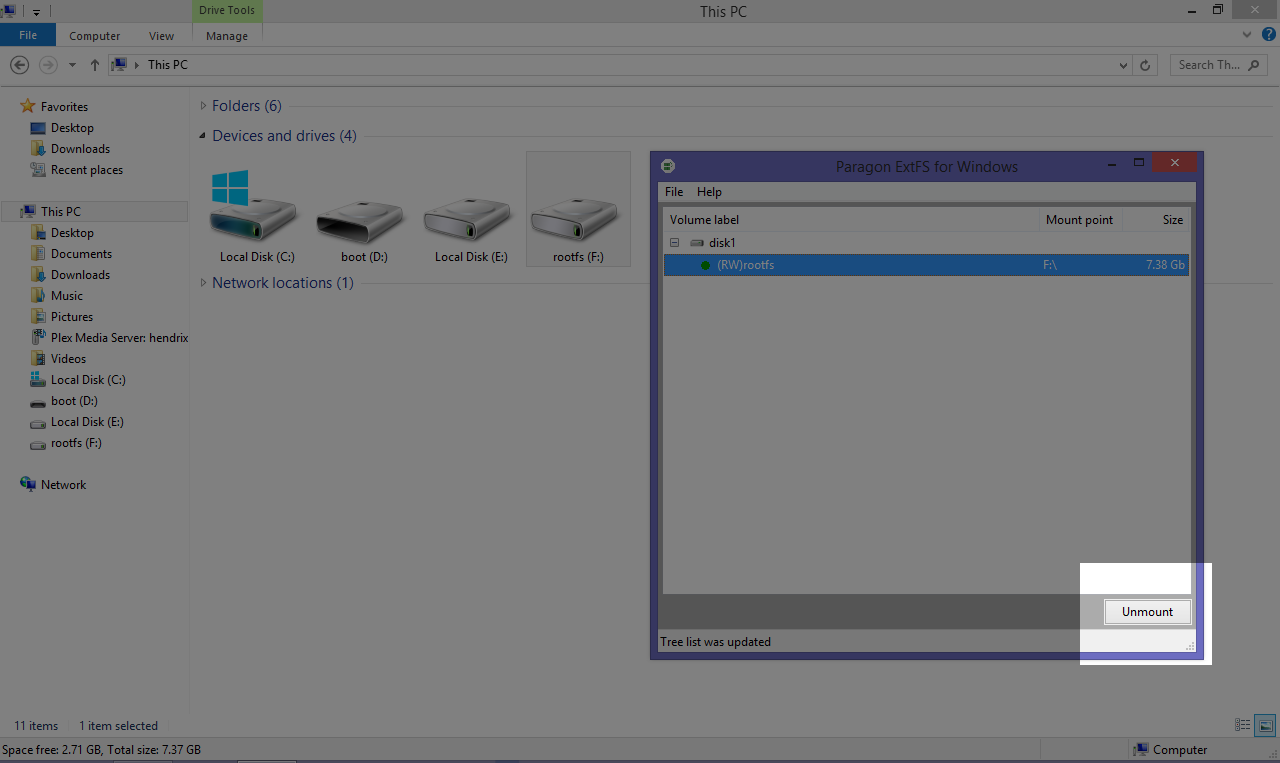Collapse the Network locations (1) group

[204, 283]
